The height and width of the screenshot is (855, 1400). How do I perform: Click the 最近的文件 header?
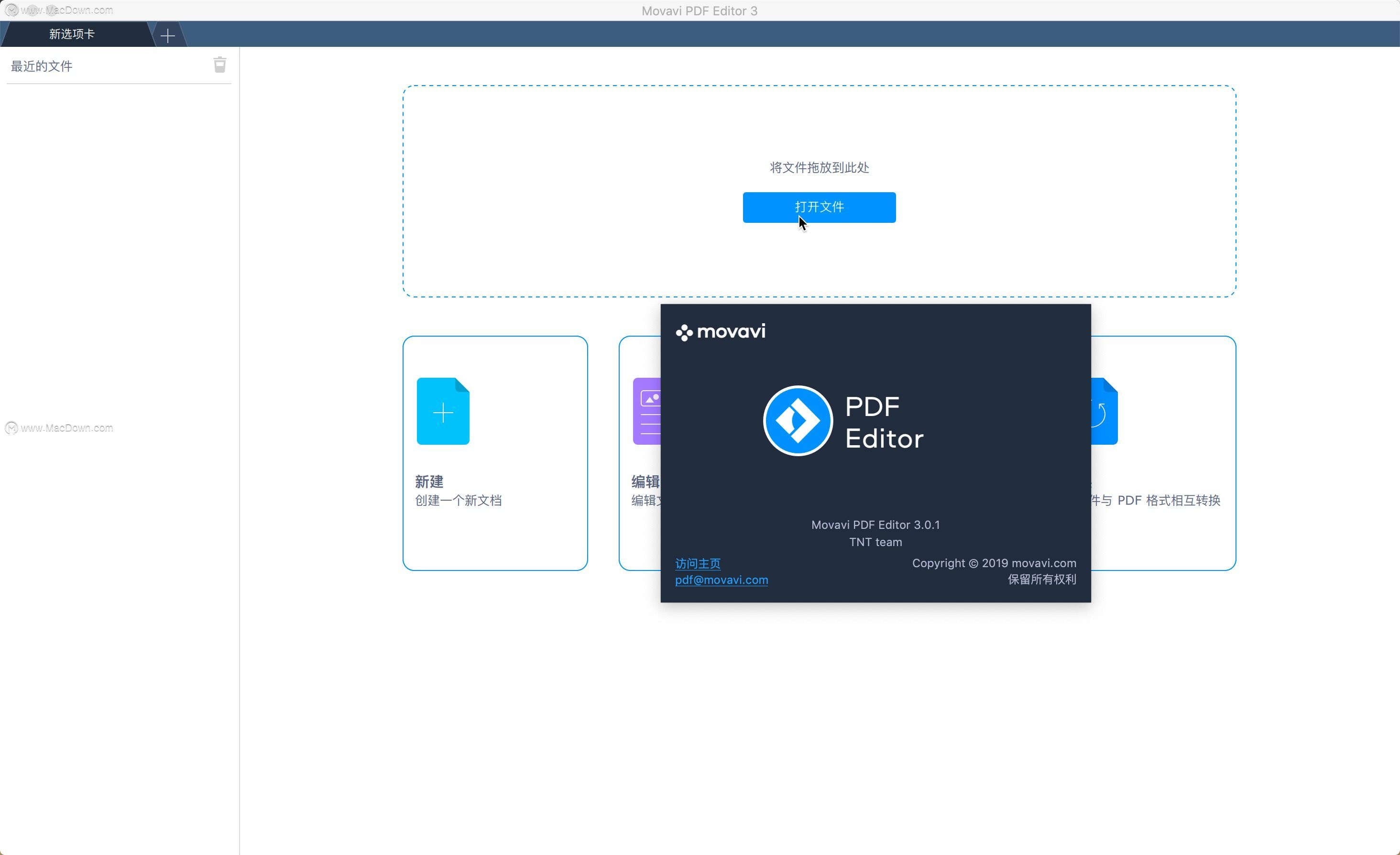pyautogui.click(x=42, y=66)
